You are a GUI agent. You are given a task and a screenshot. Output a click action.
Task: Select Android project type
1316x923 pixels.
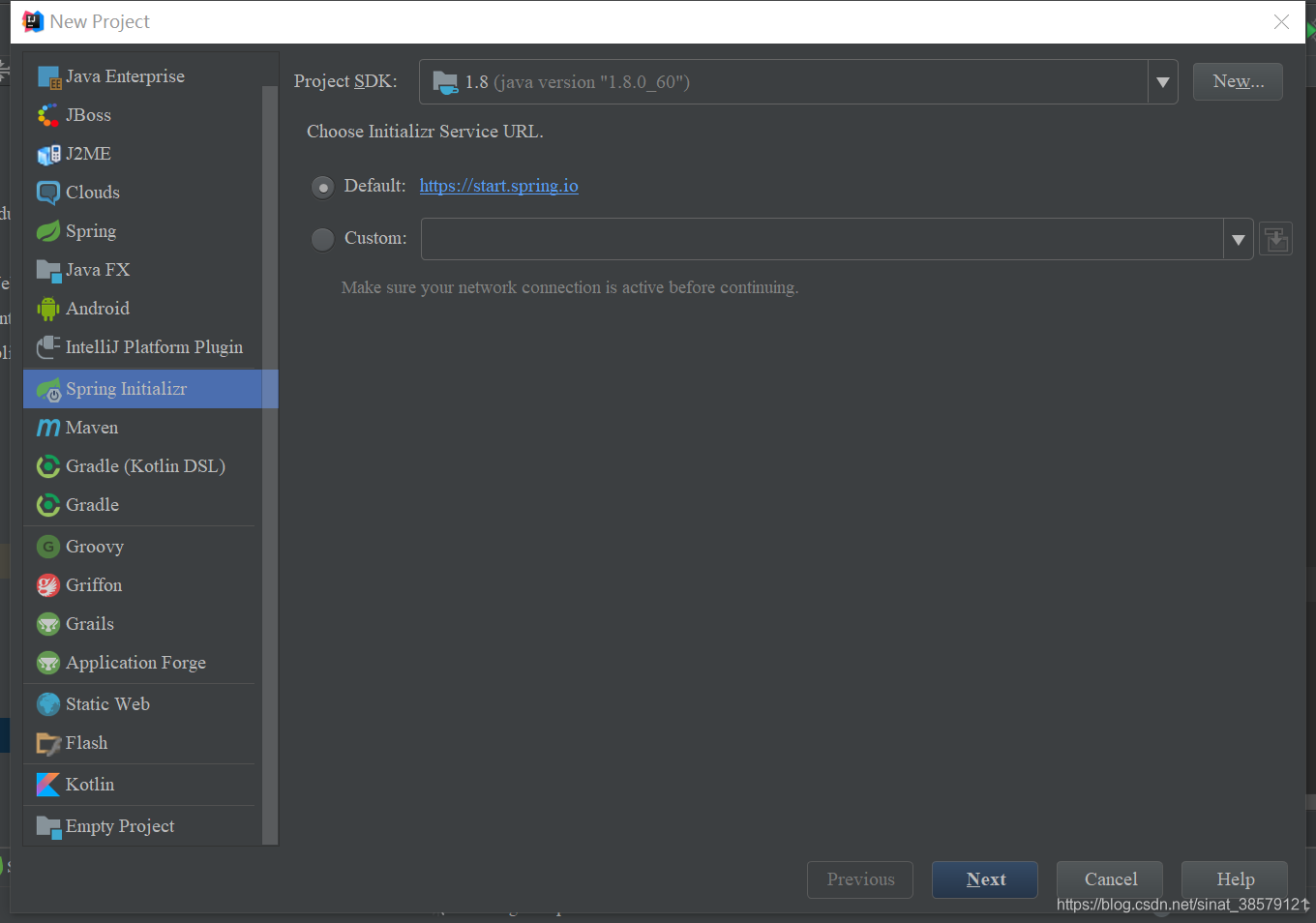coord(141,309)
